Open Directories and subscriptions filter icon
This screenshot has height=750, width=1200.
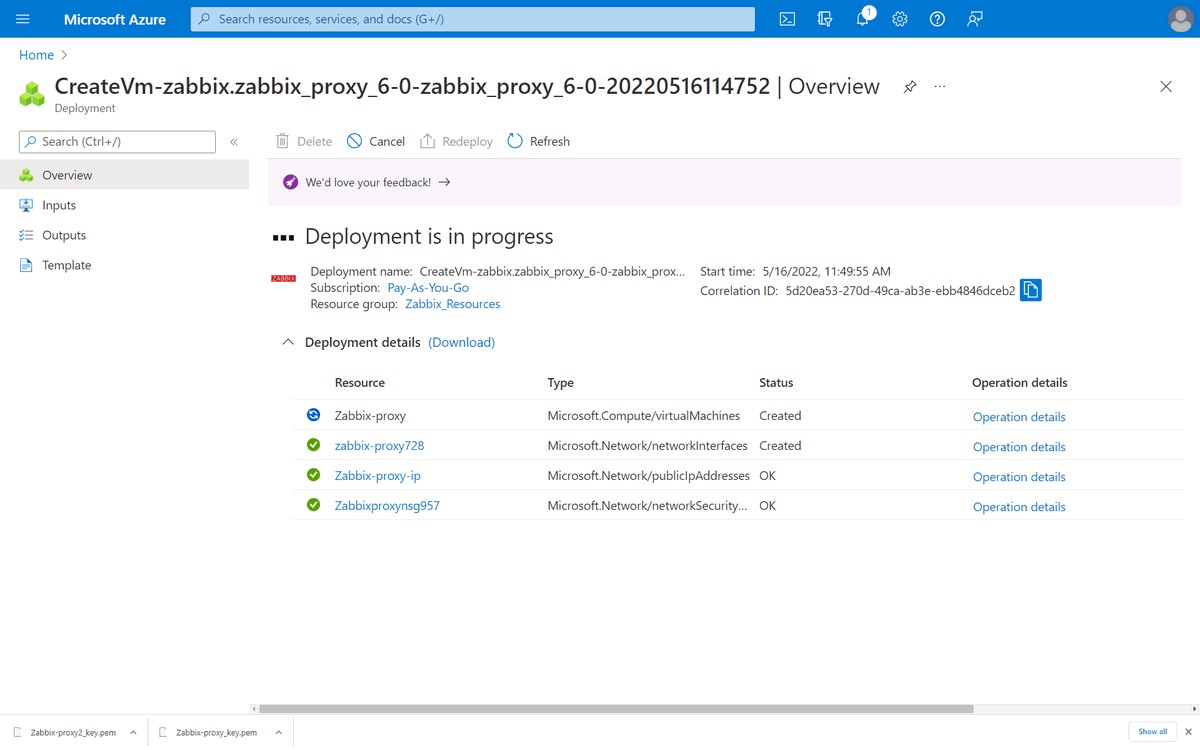[825, 19]
